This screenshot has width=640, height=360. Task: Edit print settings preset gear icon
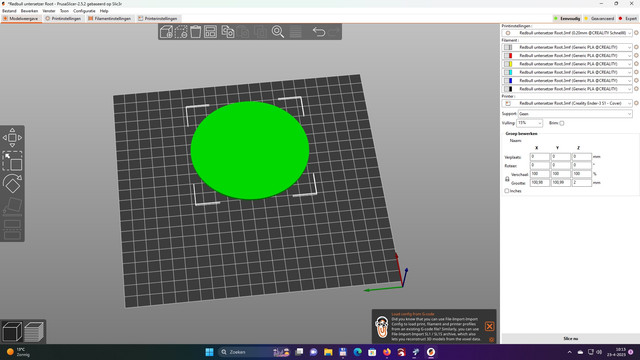(x=636, y=33)
